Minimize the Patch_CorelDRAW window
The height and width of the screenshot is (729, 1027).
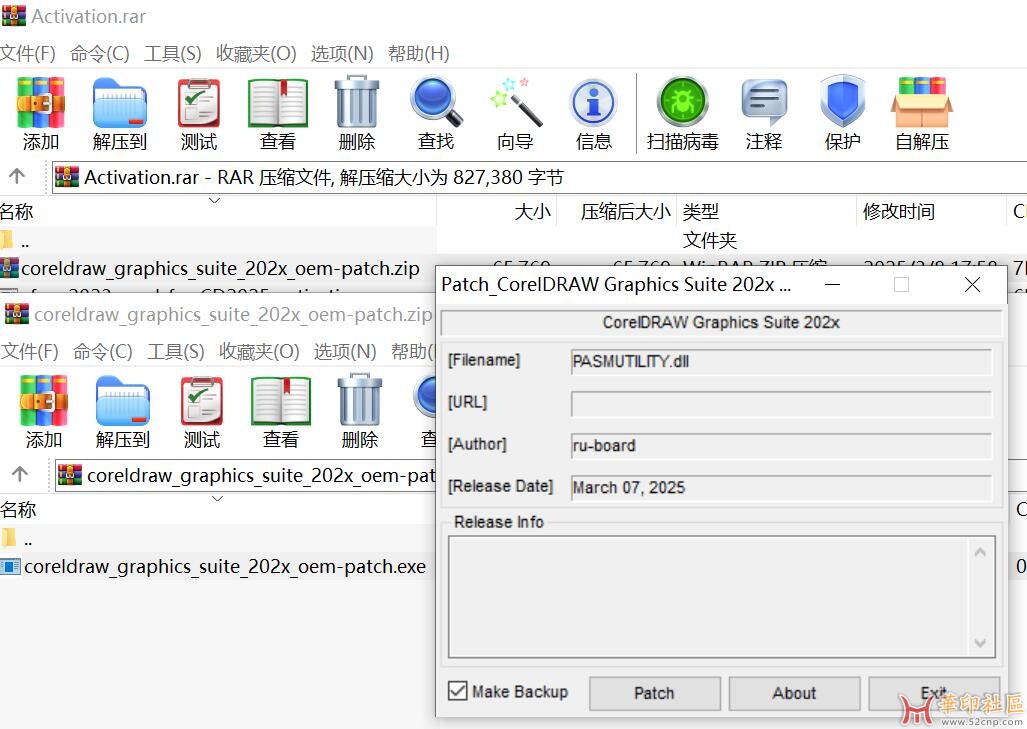[x=832, y=284]
